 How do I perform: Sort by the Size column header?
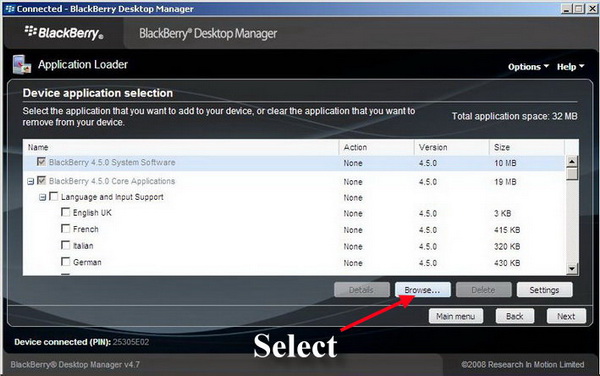527,147
